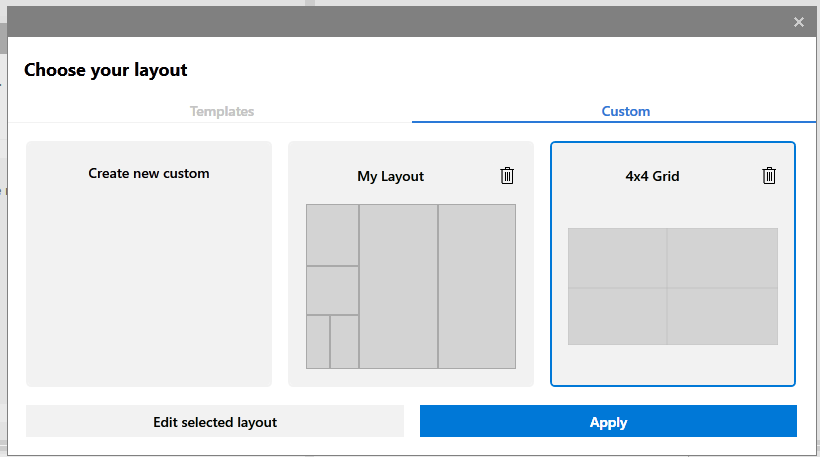This screenshot has width=820, height=457.
Task: Open Edit selected layout
Action: coord(215,421)
